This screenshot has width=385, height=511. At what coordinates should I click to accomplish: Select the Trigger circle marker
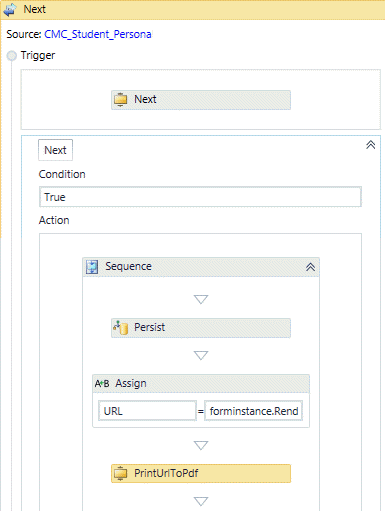tap(12, 56)
